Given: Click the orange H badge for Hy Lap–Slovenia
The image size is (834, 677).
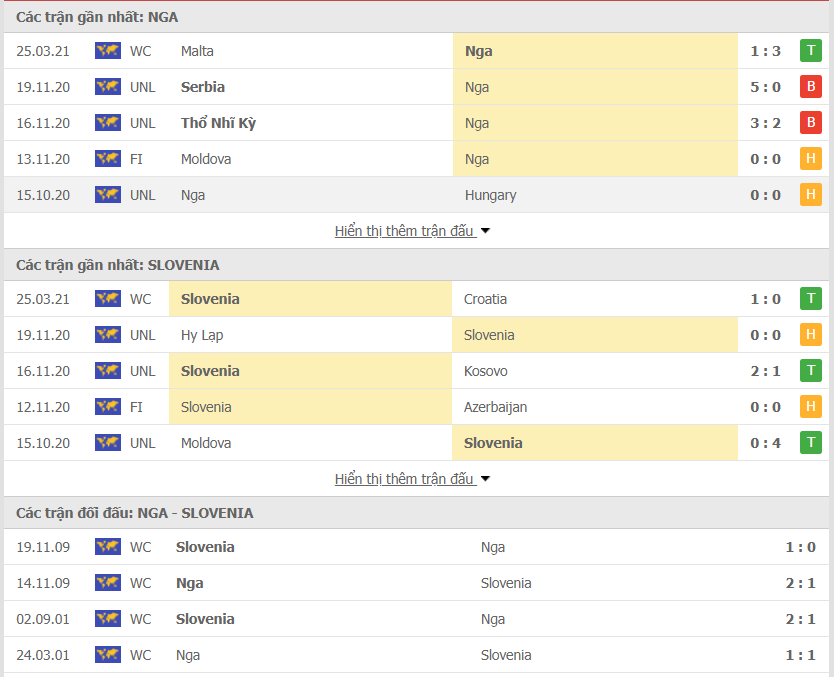Looking at the screenshot, I should (810, 335).
